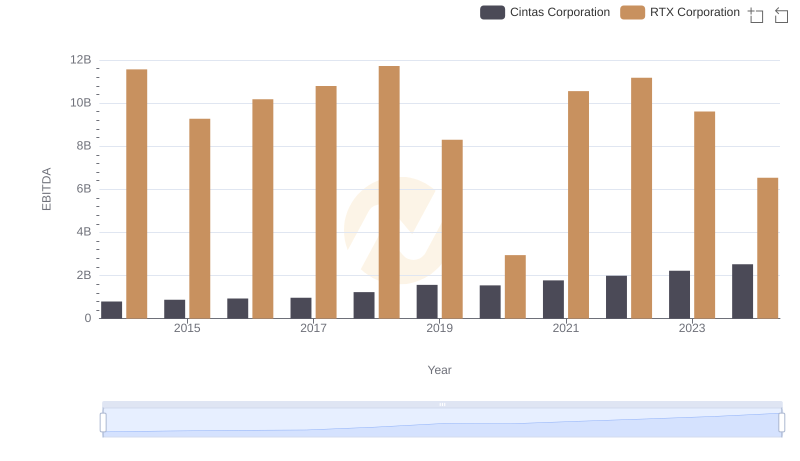The height and width of the screenshot is (461, 800).
Task: Click the Cintas Corporation bar for 2017
Action: click(x=301, y=308)
